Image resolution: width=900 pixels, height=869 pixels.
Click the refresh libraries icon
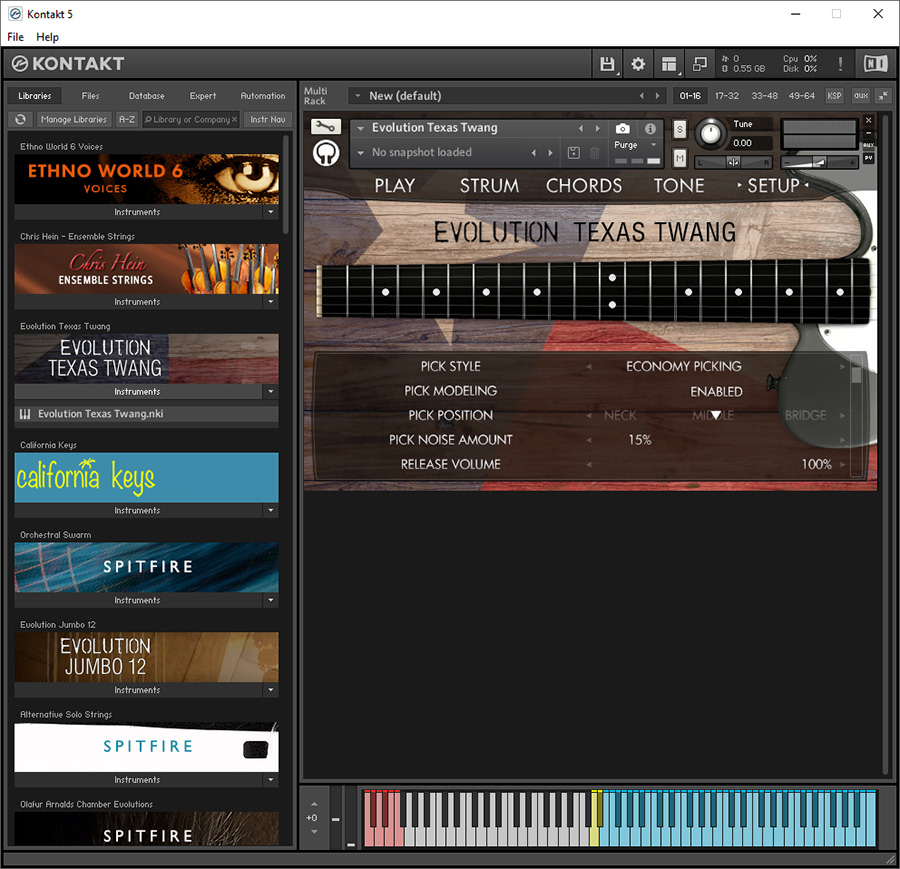[x=21, y=119]
